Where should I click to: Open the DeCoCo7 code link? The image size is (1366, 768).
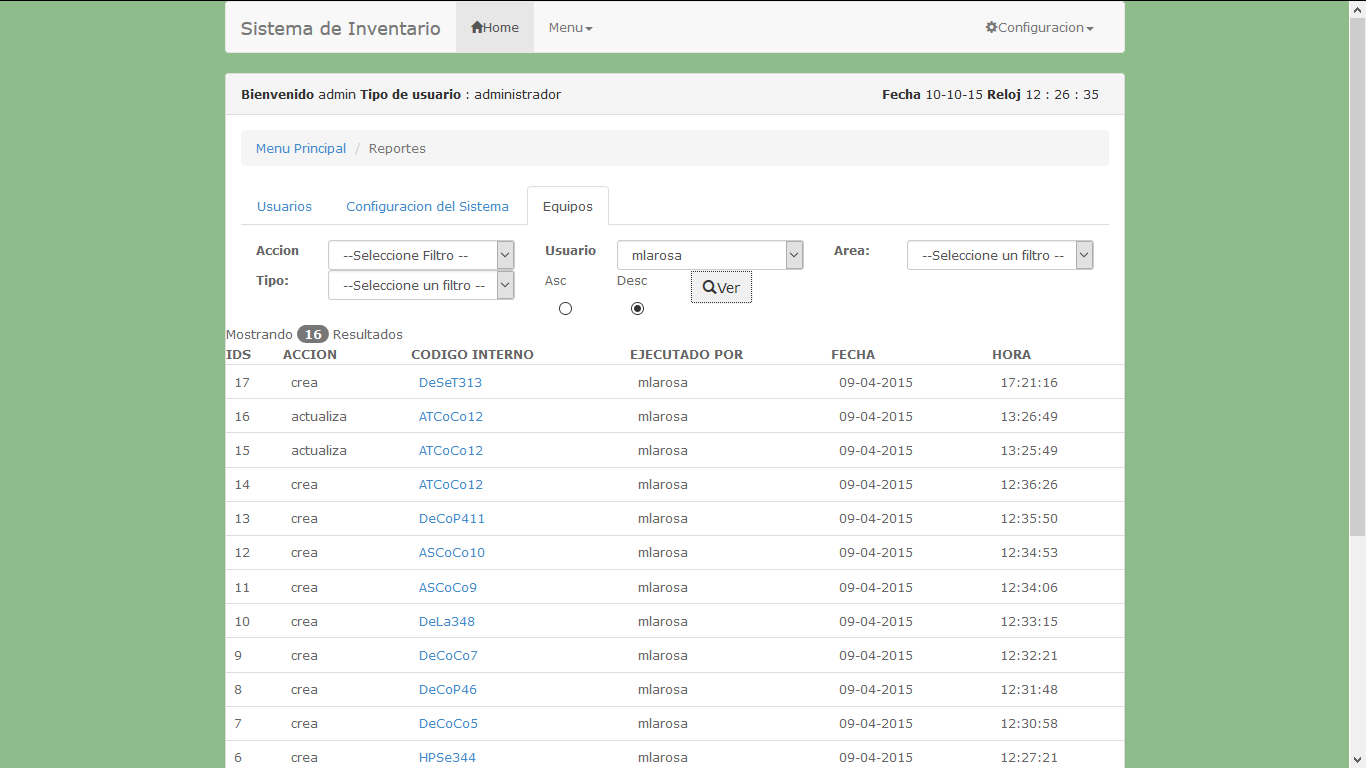tap(448, 655)
